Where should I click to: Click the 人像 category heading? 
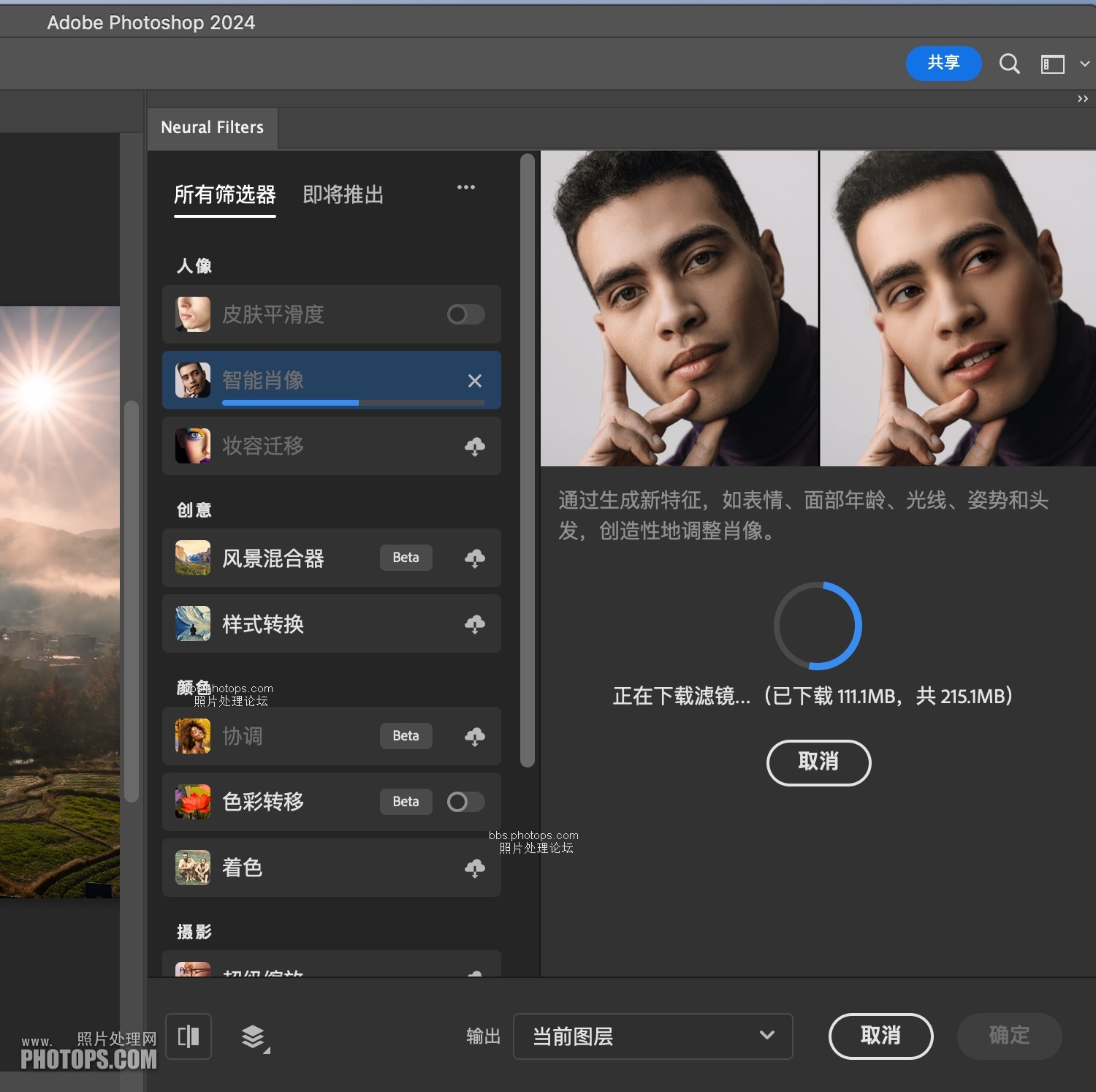coord(194,266)
